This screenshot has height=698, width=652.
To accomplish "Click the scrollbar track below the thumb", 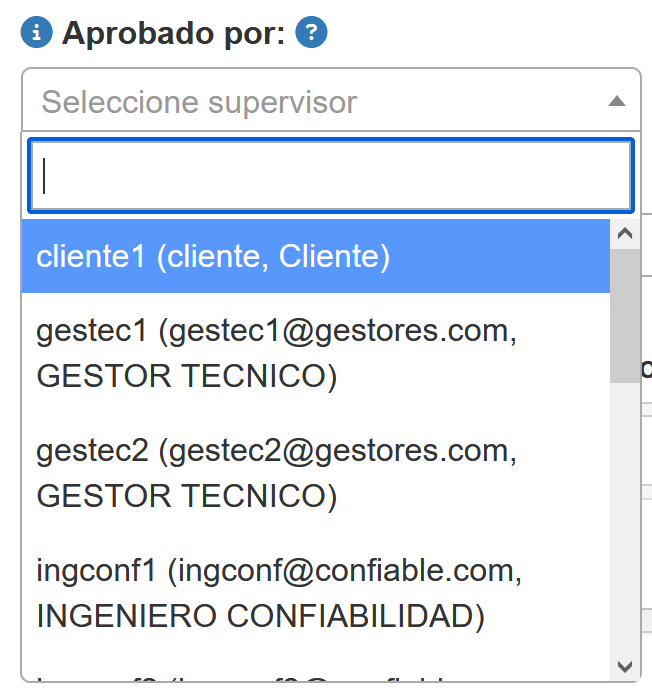I will pos(625,520).
